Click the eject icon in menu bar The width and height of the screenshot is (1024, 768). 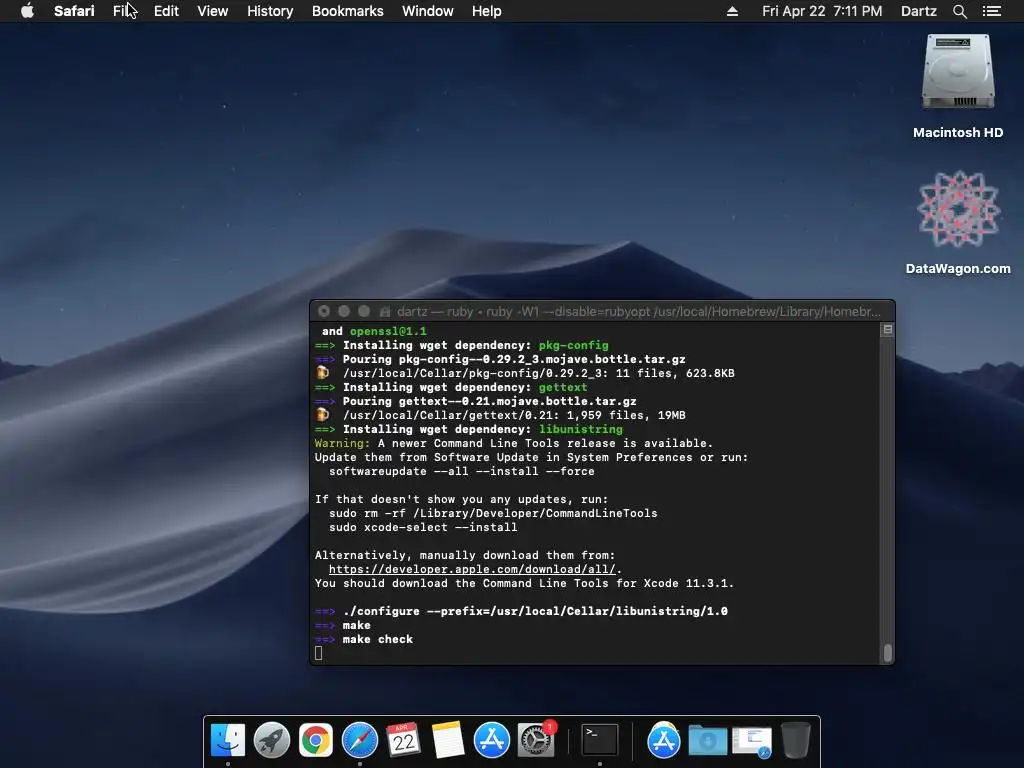click(x=732, y=11)
